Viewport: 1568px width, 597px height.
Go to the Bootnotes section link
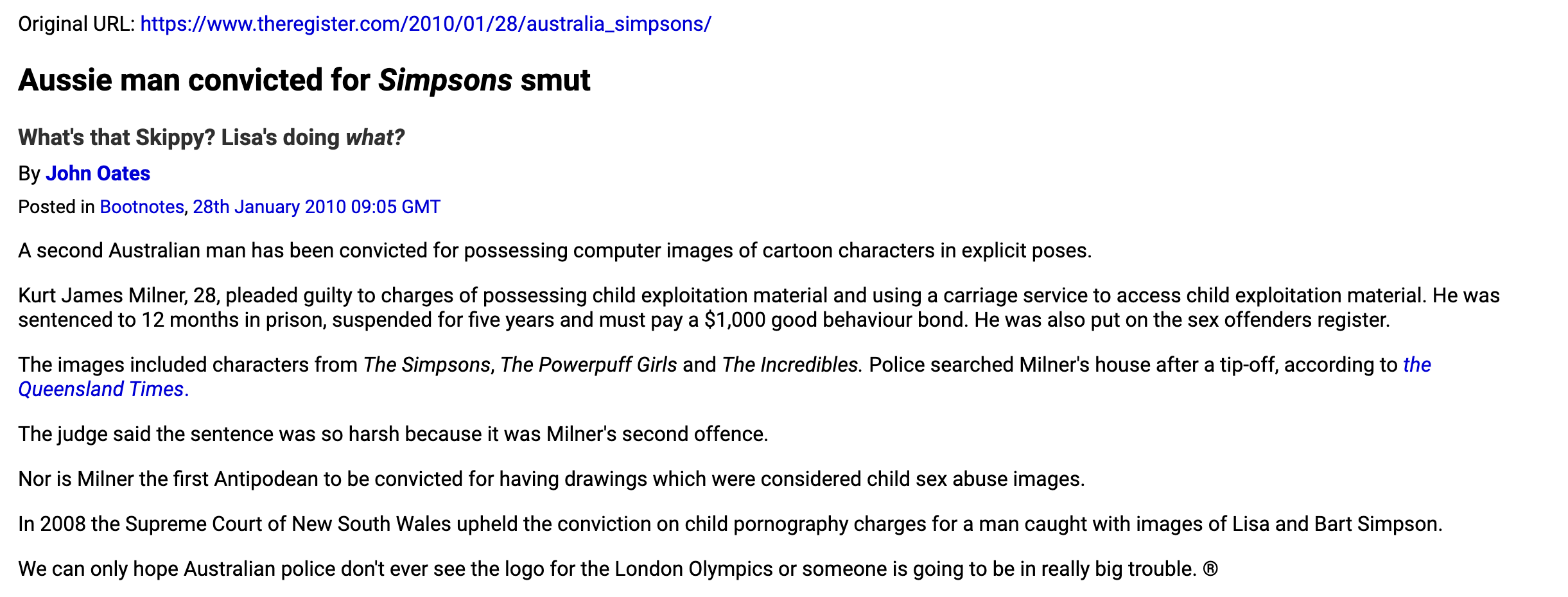[142, 207]
